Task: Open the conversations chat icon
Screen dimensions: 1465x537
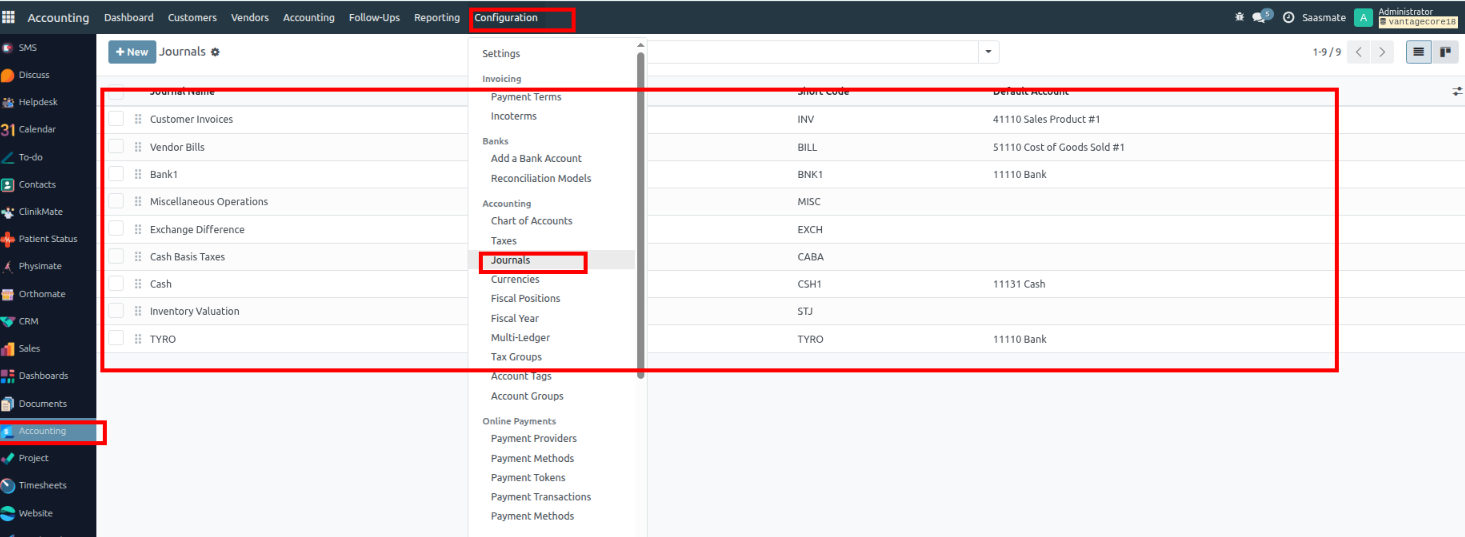Action: (x=1259, y=17)
